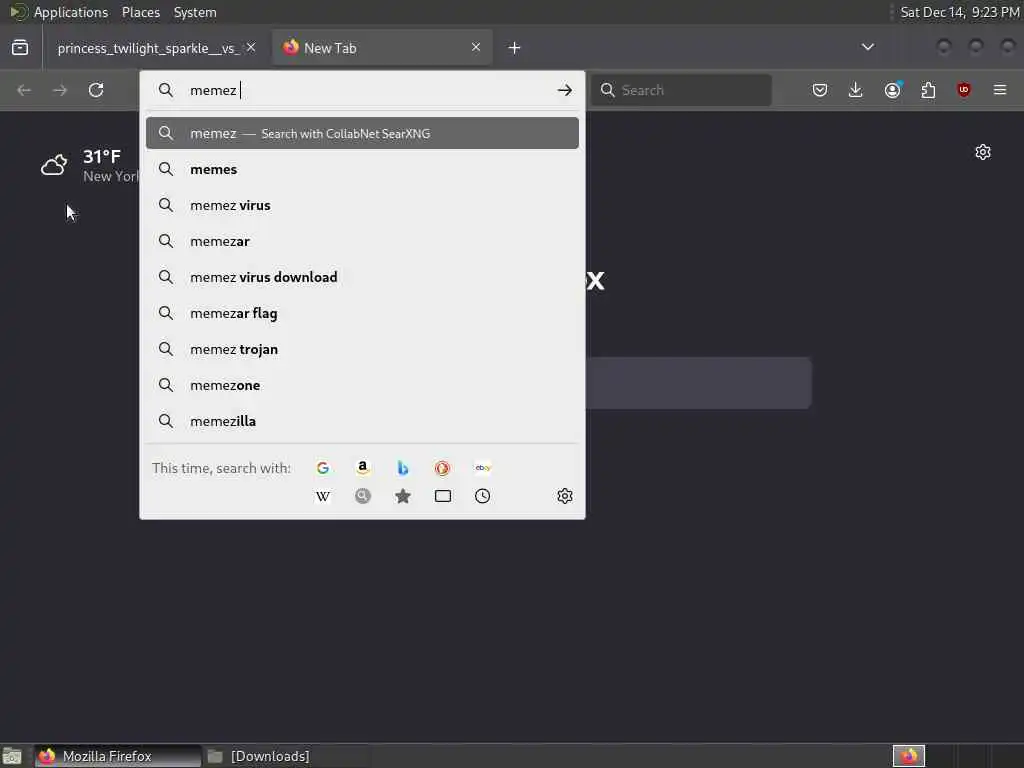Open the Extensions puzzle icon
The width and height of the screenshot is (1024, 768).
click(928, 90)
